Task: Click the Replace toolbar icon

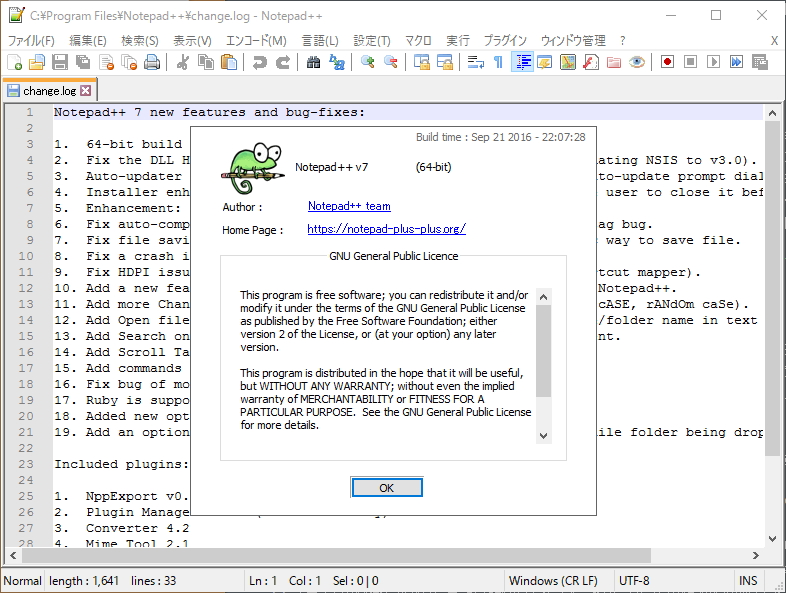Action: 337,62
